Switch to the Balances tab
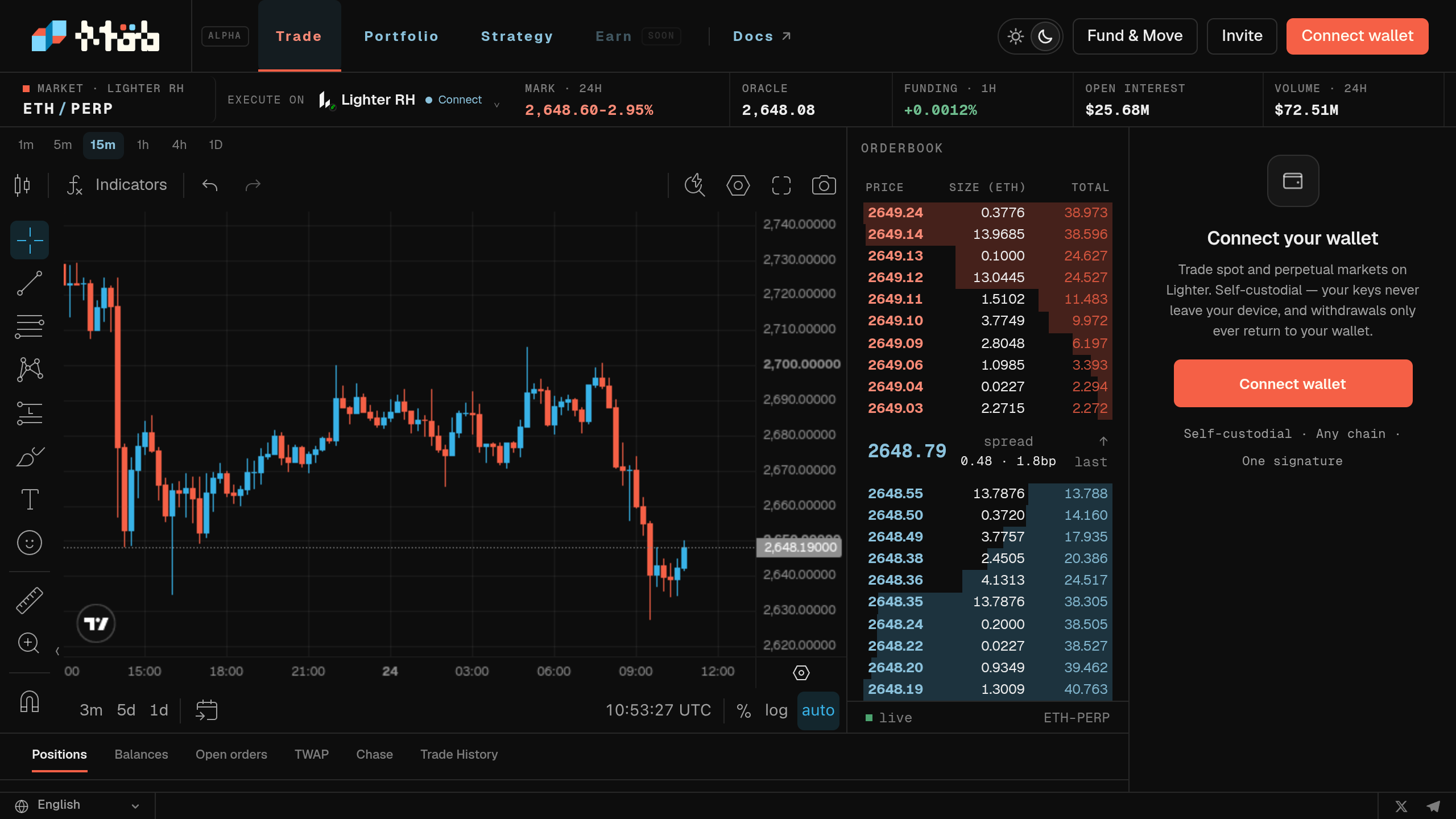Image resolution: width=1456 pixels, height=819 pixels. tap(141, 754)
